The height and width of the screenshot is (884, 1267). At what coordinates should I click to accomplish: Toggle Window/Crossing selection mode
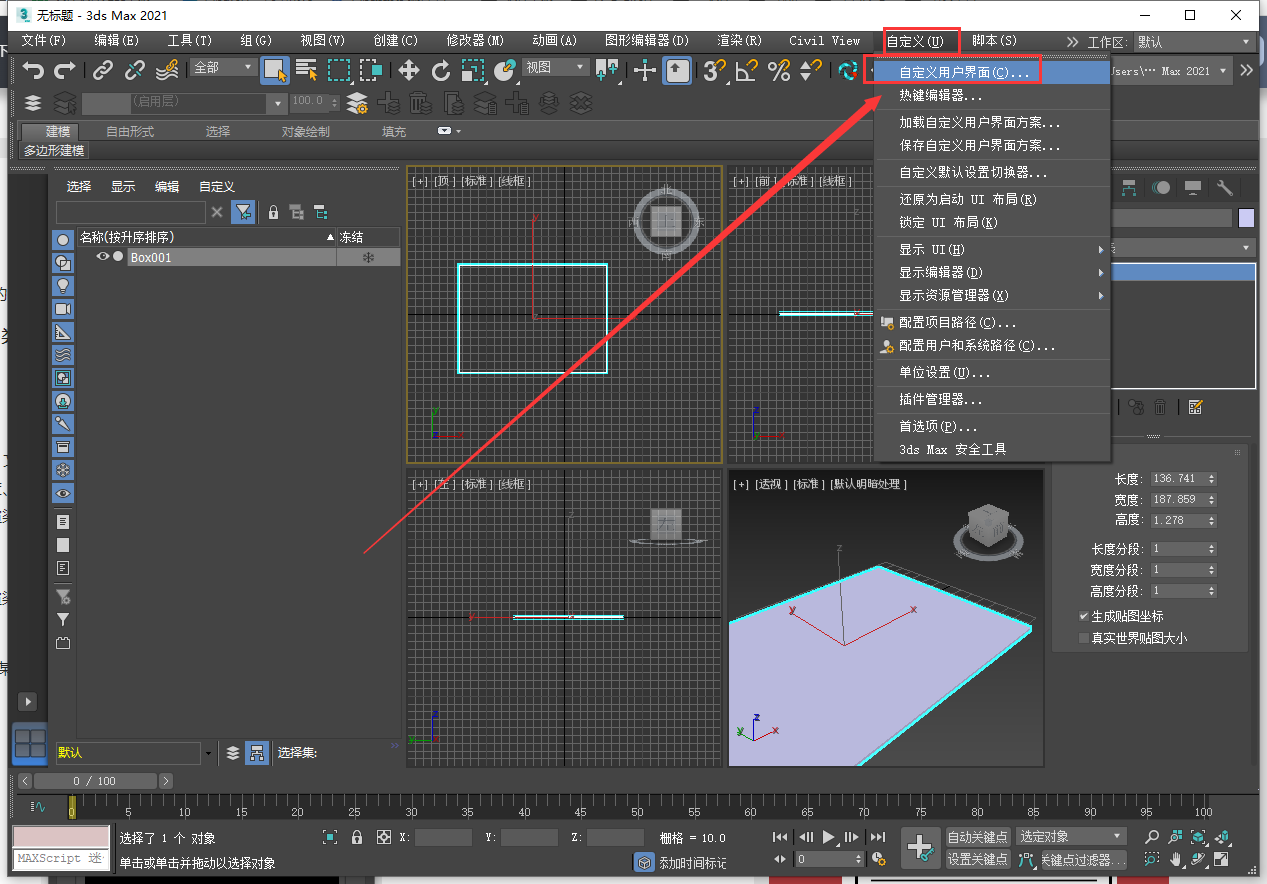pyautogui.click(x=371, y=70)
